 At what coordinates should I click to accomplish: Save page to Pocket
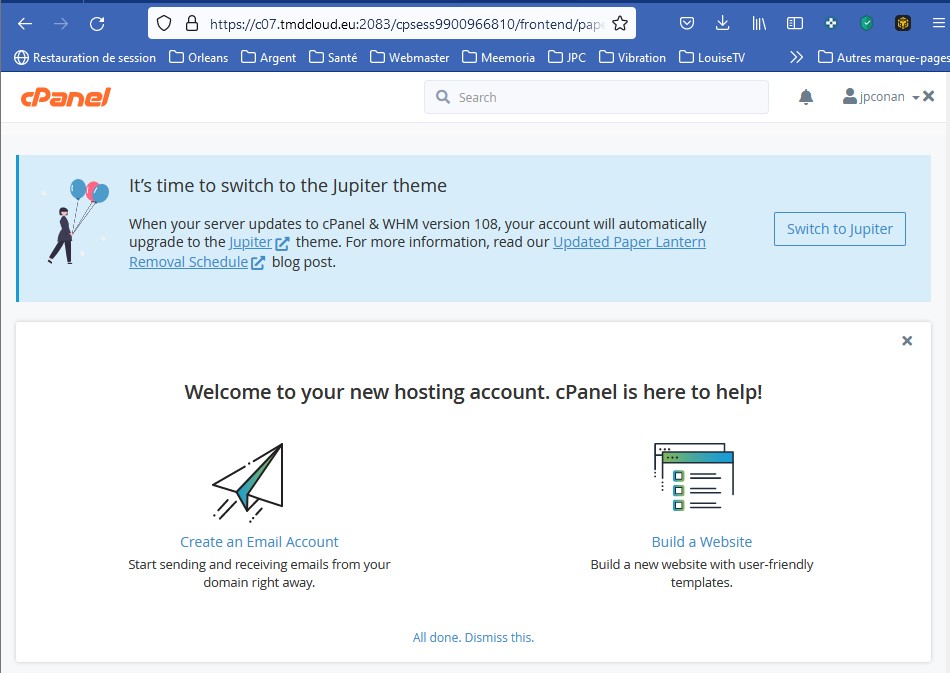(687, 23)
